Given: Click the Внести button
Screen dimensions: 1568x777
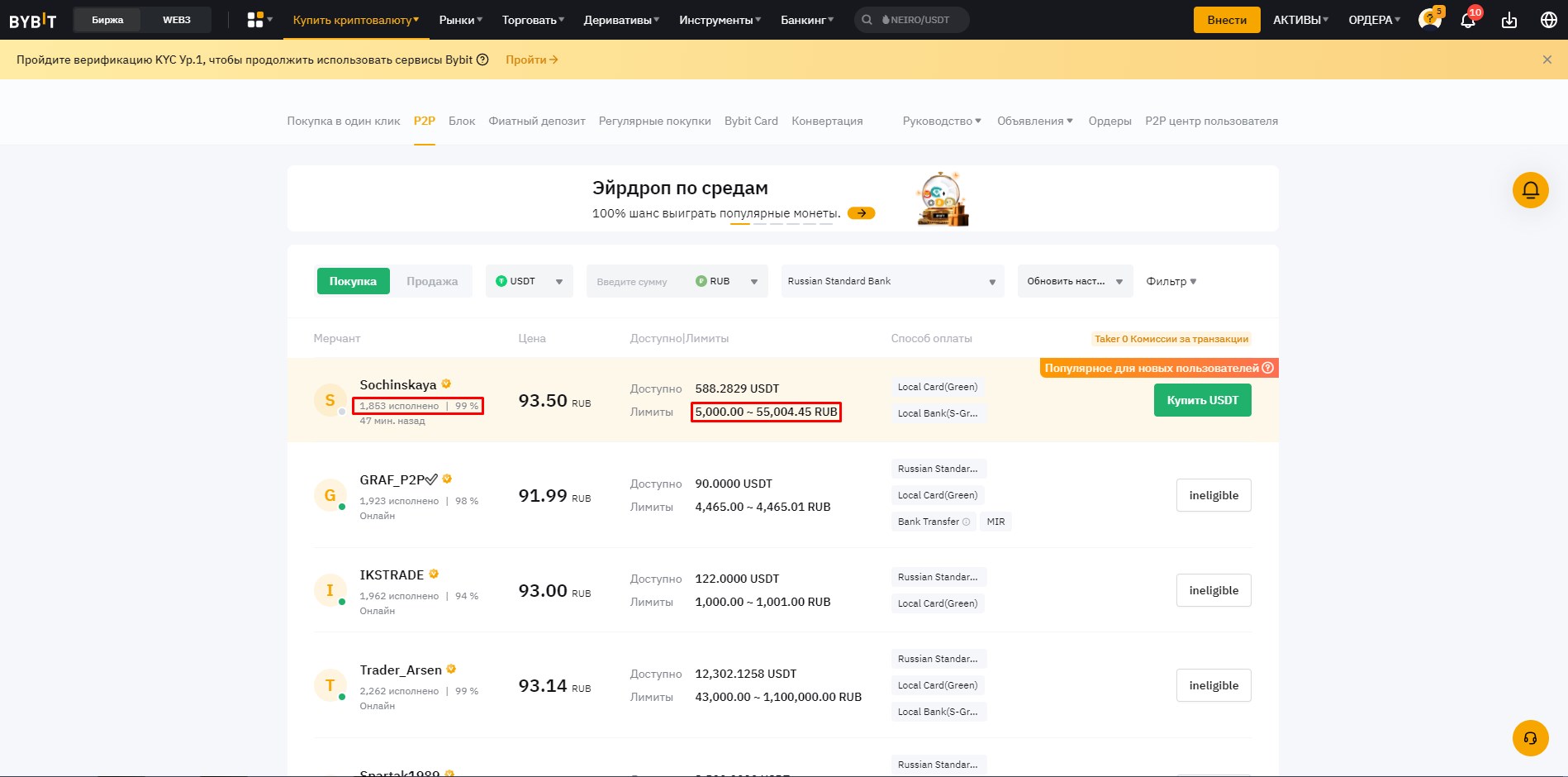Looking at the screenshot, I should click(1227, 20).
